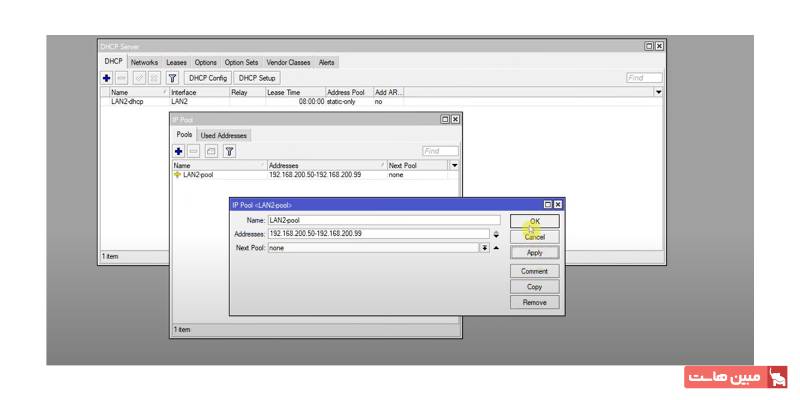Open the Used Addresses tab in IP Pool
Image resolution: width=800 pixels, height=400 pixels.
pyautogui.click(x=223, y=136)
